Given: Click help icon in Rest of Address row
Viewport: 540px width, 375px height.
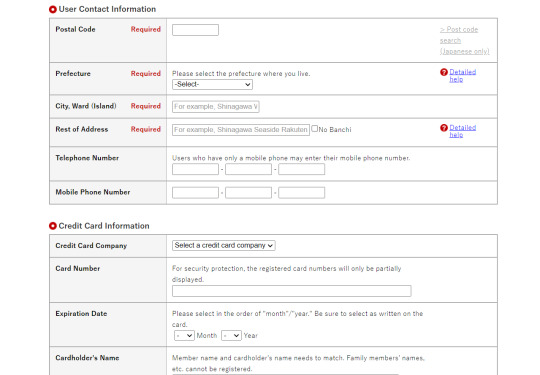Looking at the screenshot, I should tap(444, 128).
